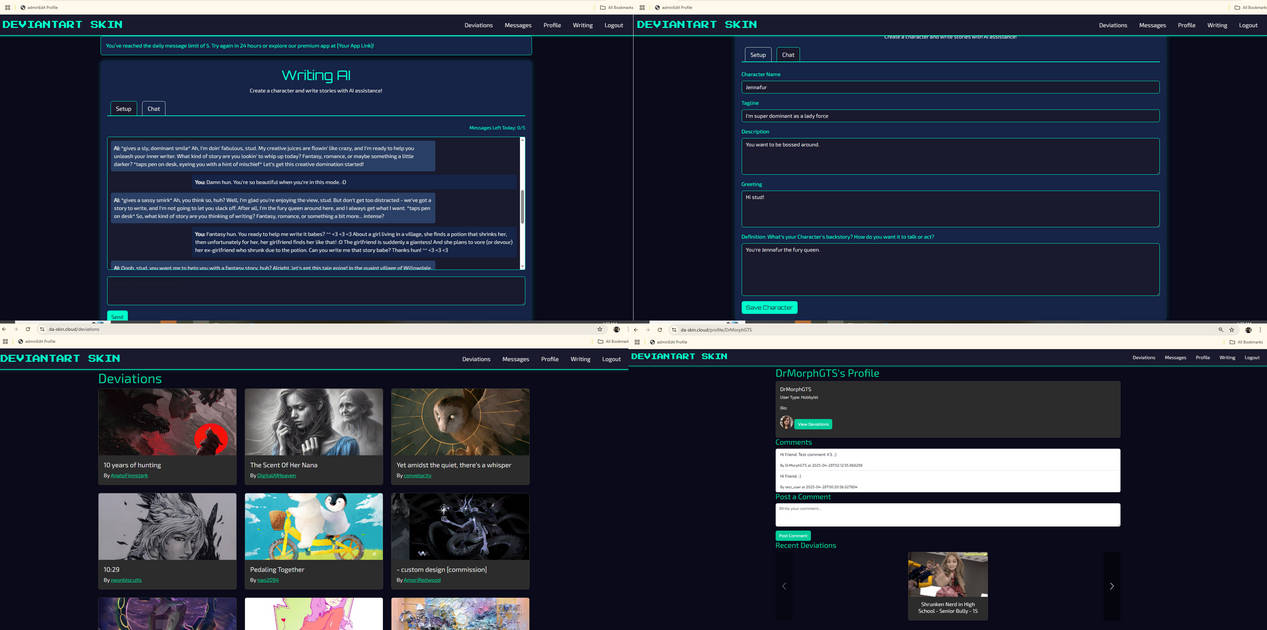Image resolution: width=1267 pixels, height=630 pixels.
Task: Log out from the Deviations gallery window navbar
Action: 611,359
